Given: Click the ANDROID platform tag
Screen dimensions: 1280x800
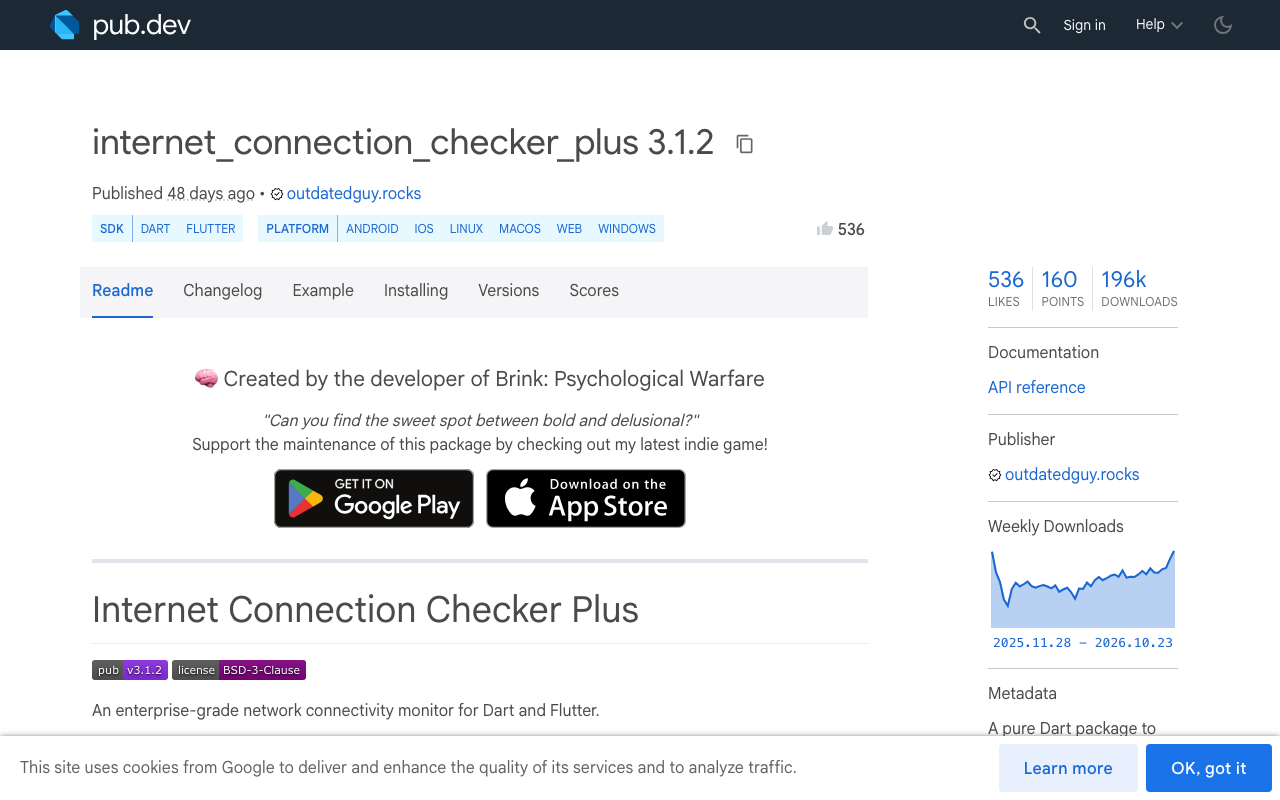Looking at the screenshot, I should pos(372,229).
